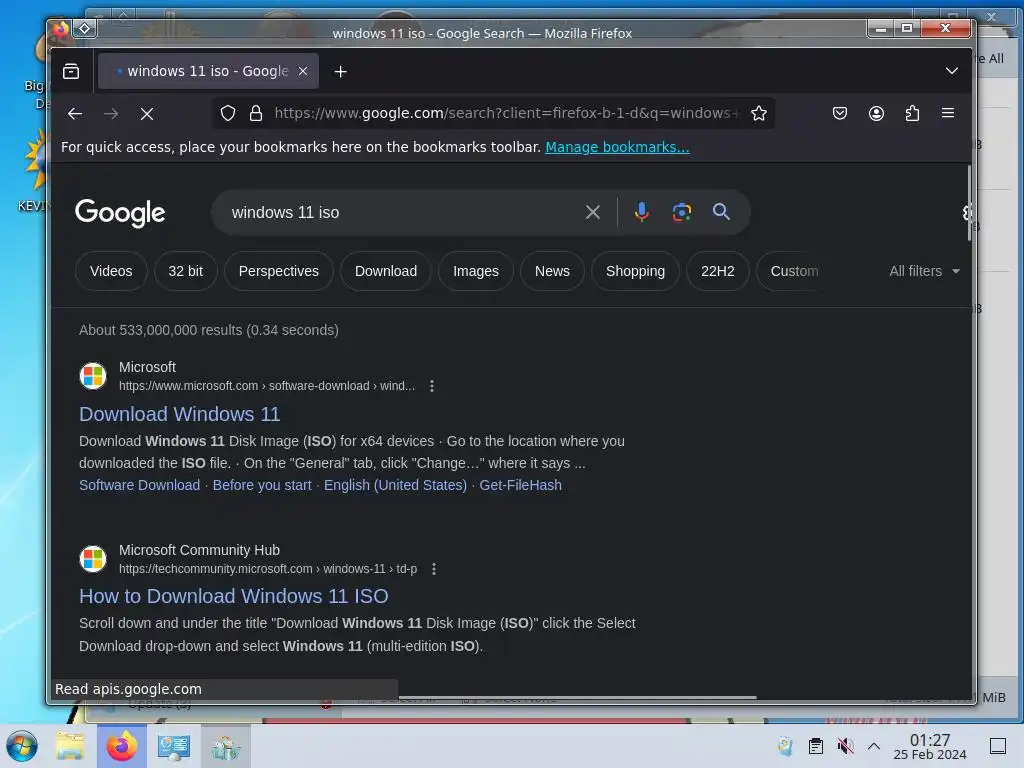Screen dimensions: 1024x768
Task: Open the Firefox account icon
Action: 876,114
